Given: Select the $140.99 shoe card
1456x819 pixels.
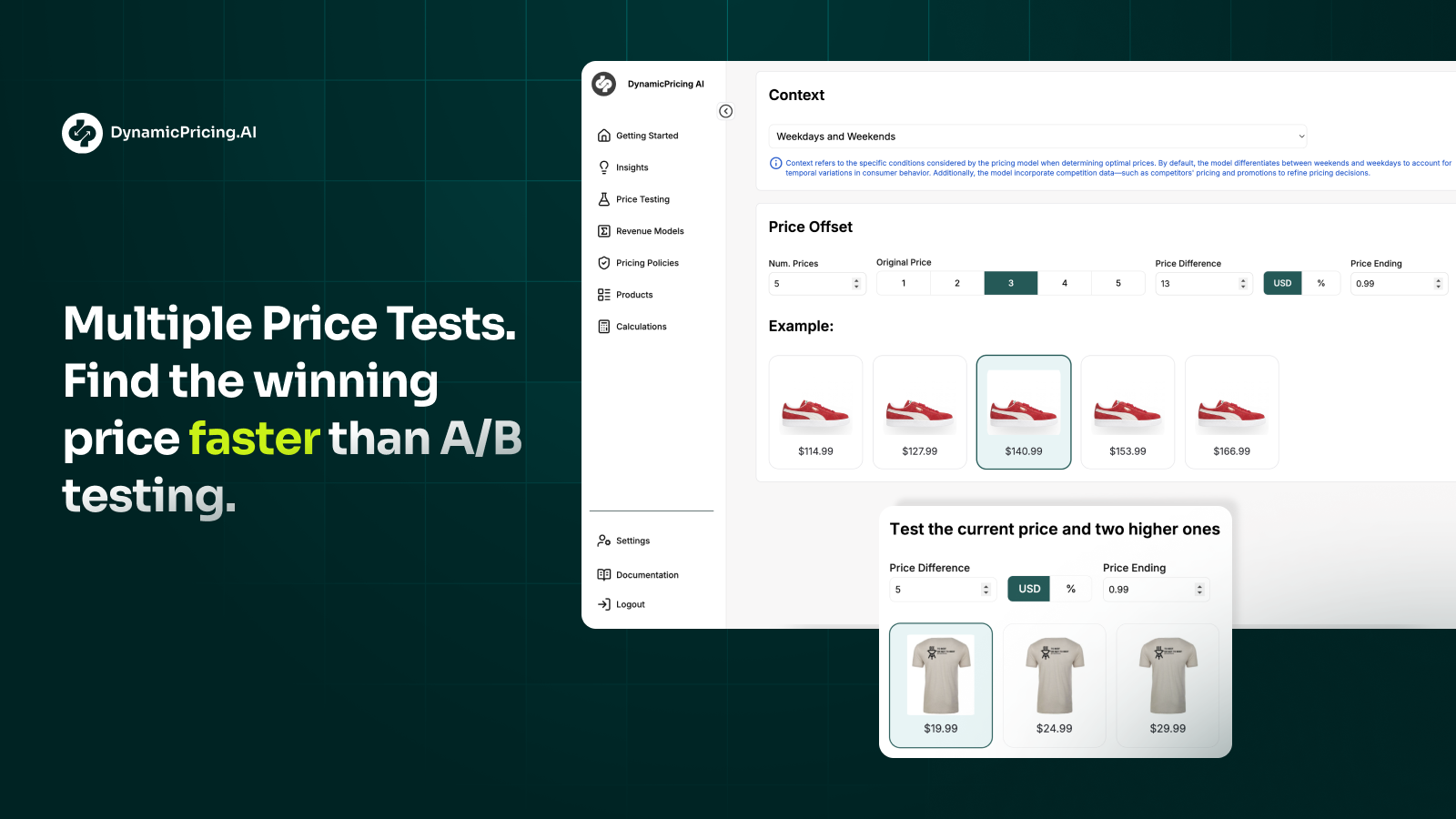Looking at the screenshot, I should coord(1024,412).
